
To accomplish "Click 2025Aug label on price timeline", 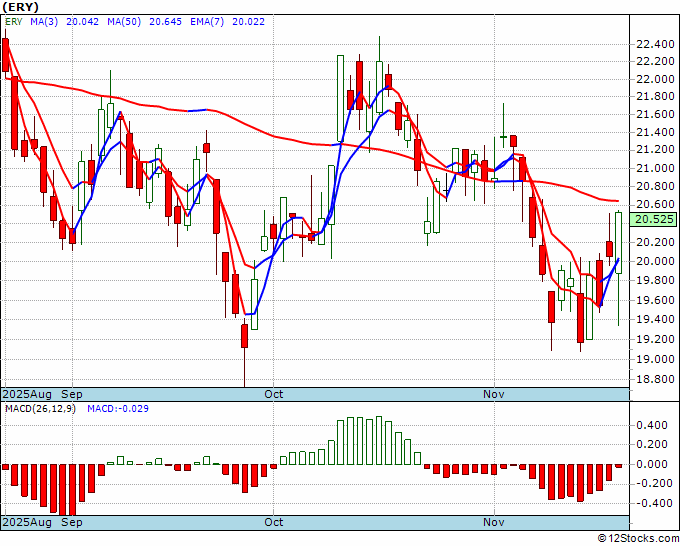I will pyautogui.click(x=27, y=394).
